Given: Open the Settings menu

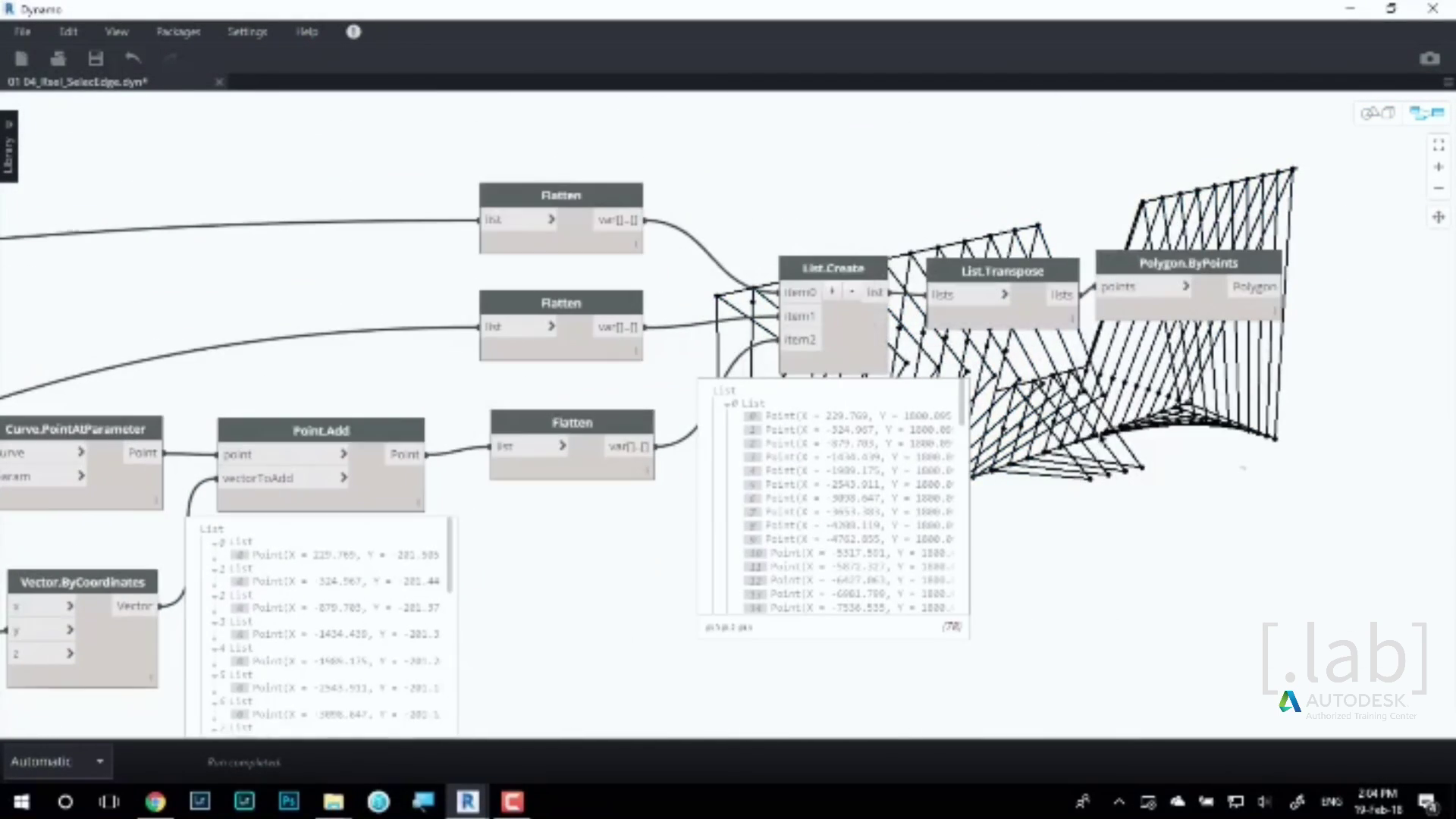Looking at the screenshot, I should 247,32.
